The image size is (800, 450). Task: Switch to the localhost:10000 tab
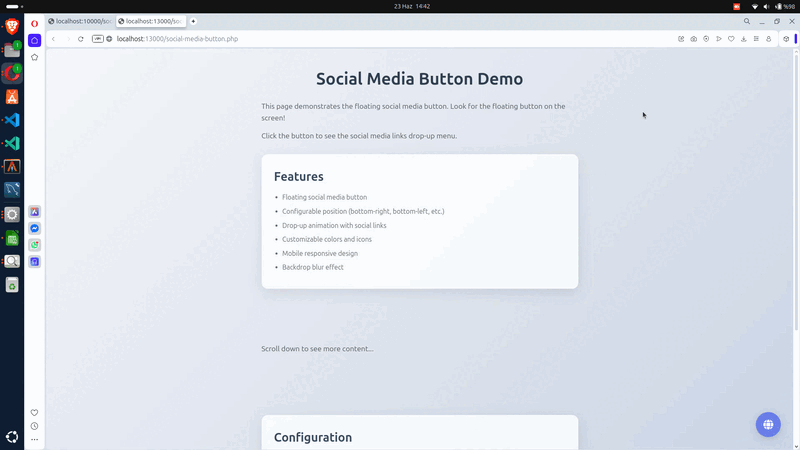click(x=80, y=21)
